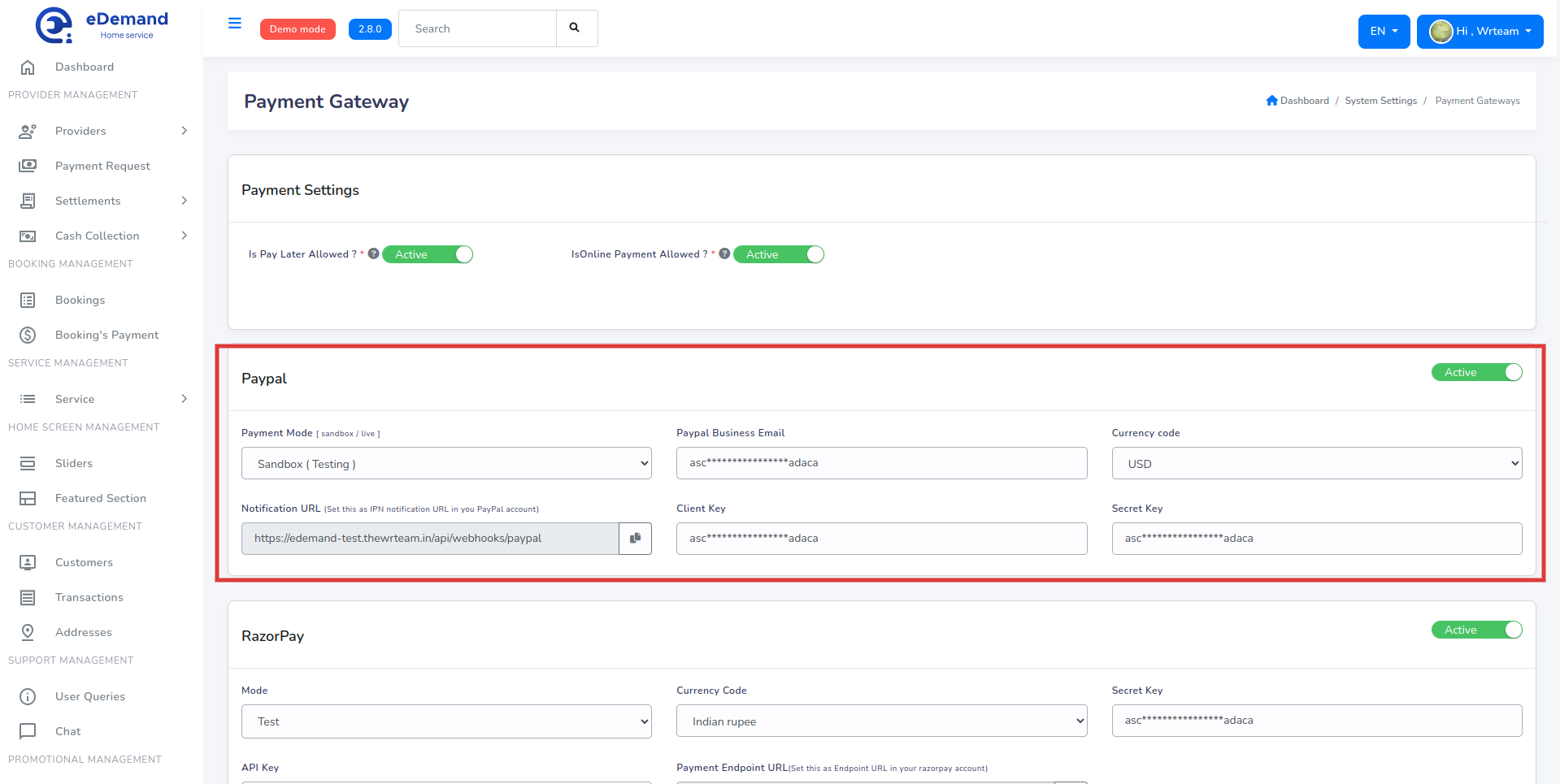Click the Dashboard breadcrumb link

click(1305, 101)
